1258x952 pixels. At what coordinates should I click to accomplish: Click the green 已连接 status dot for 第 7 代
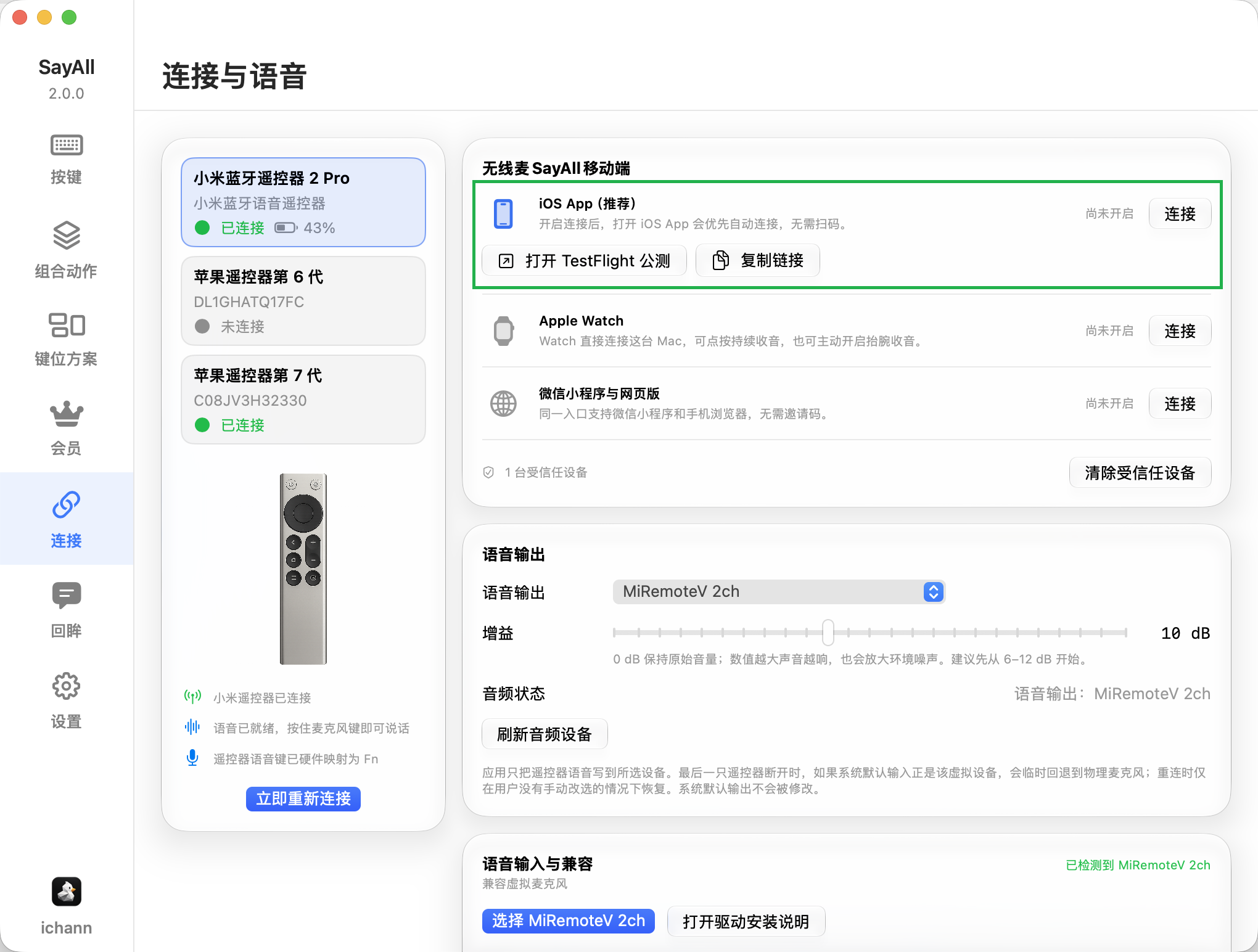(202, 425)
